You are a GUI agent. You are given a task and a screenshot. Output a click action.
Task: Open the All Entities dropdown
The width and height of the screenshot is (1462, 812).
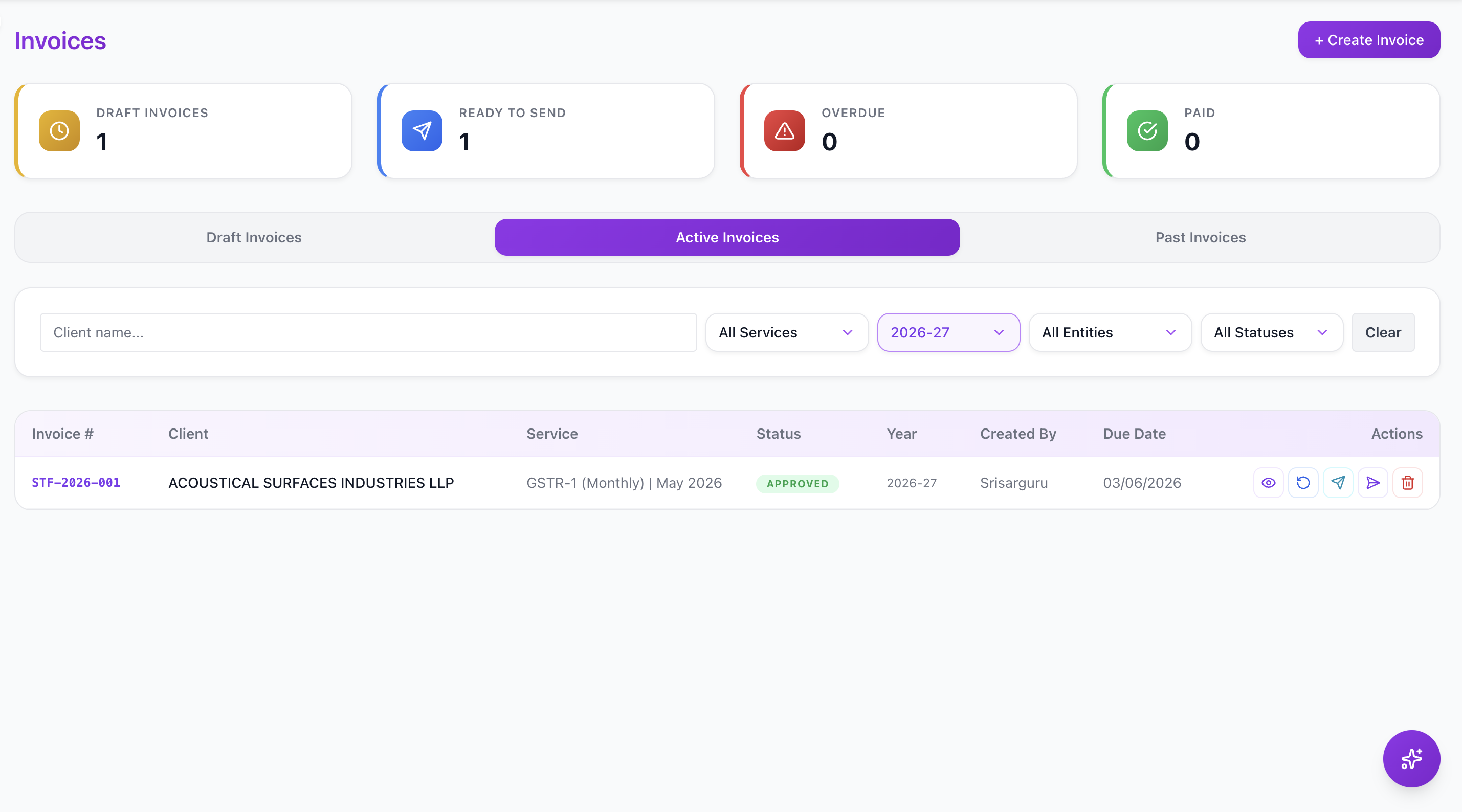click(1110, 332)
